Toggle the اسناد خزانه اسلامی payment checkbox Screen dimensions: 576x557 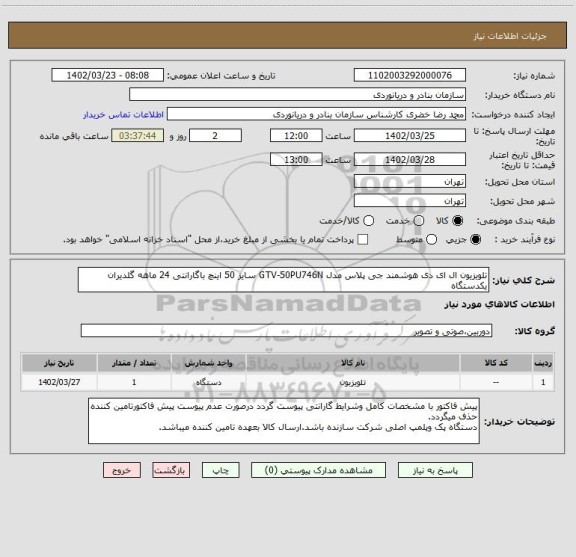click(x=363, y=240)
